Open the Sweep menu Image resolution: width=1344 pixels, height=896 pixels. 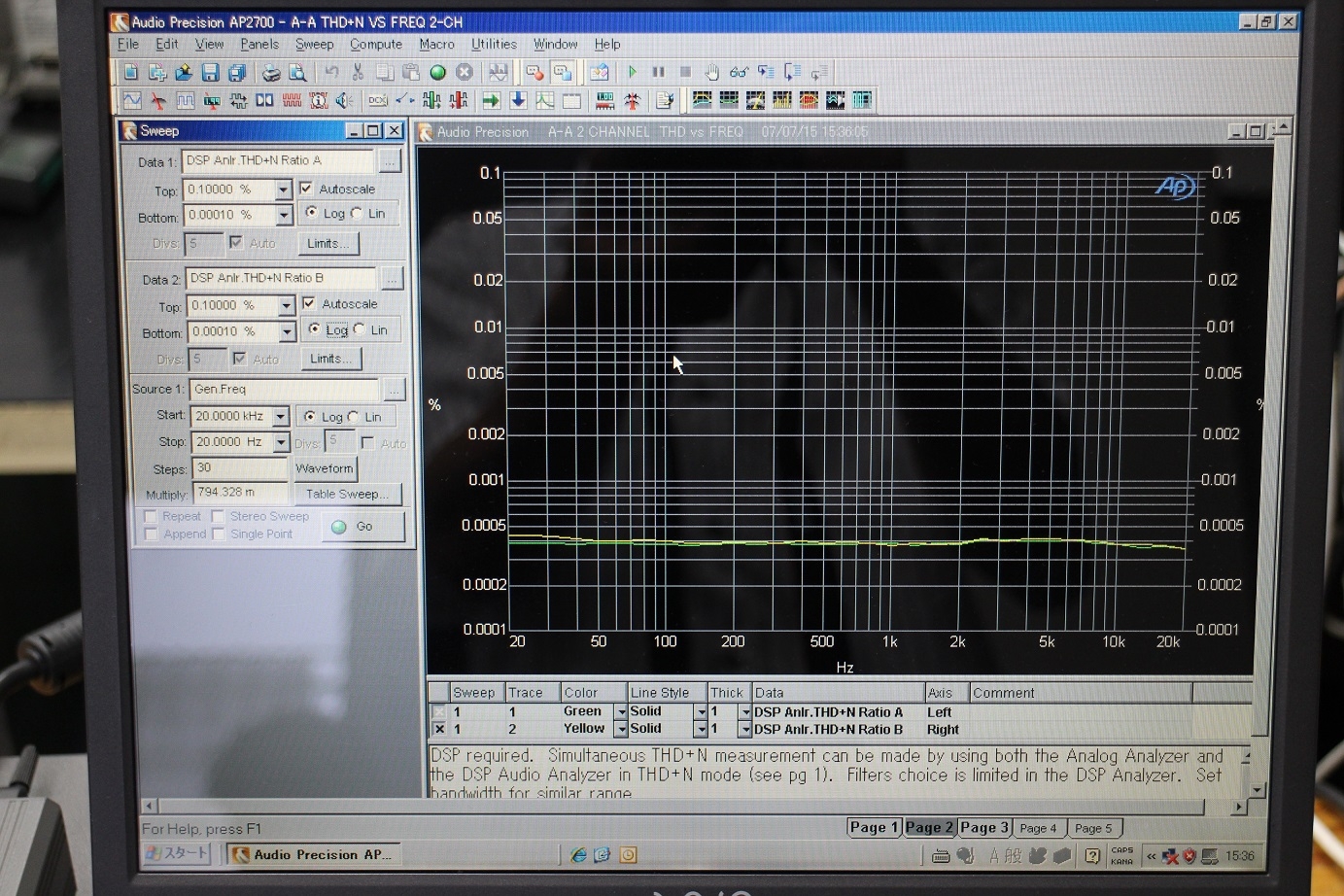click(x=314, y=44)
